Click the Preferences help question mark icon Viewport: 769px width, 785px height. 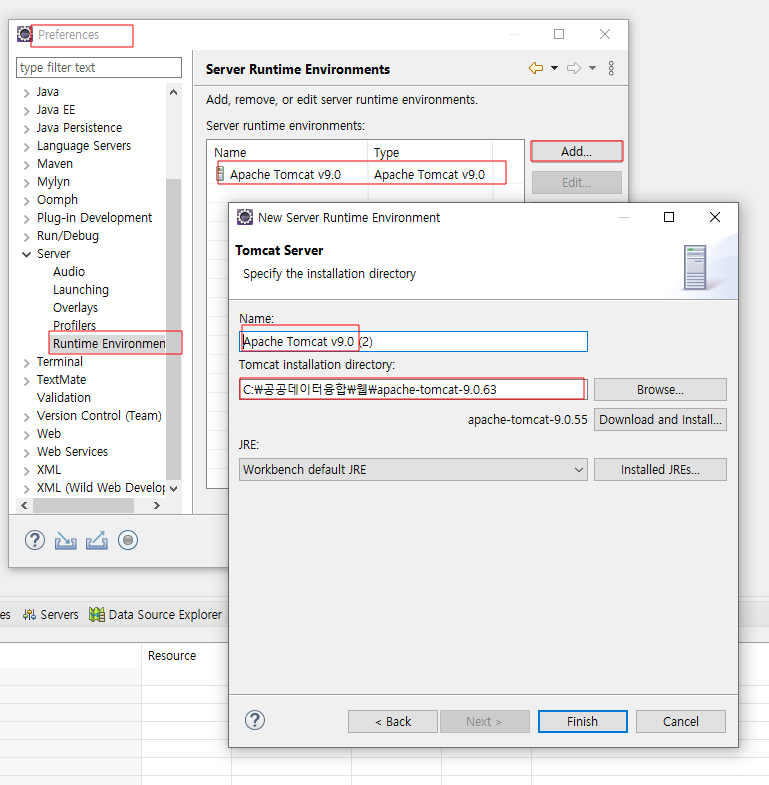[x=35, y=540]
